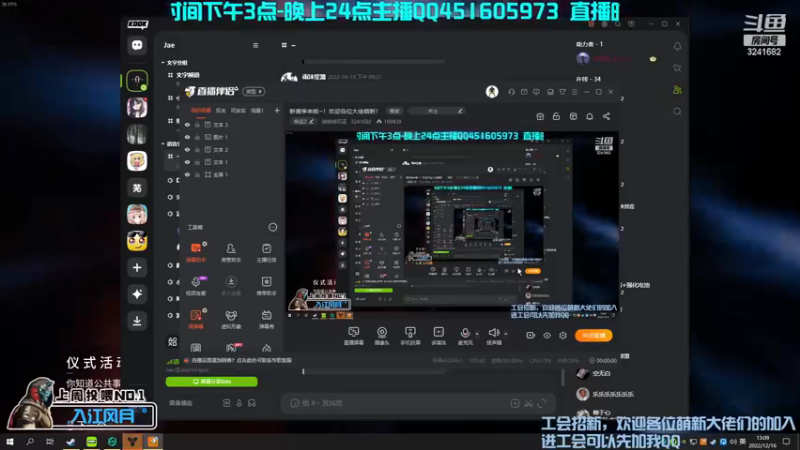Open streaming settings gear icon
This screenshot has width=800, height=450.
563,335
